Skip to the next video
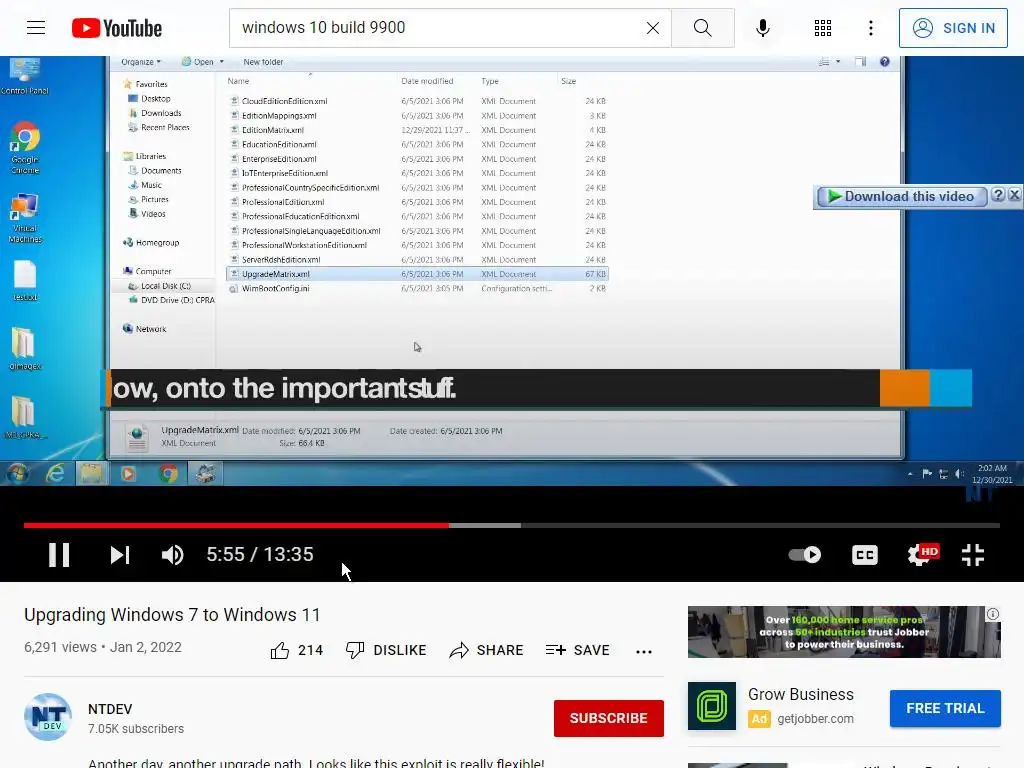The width and height of the screenshot is (1024, 768). tap(120, 555)
